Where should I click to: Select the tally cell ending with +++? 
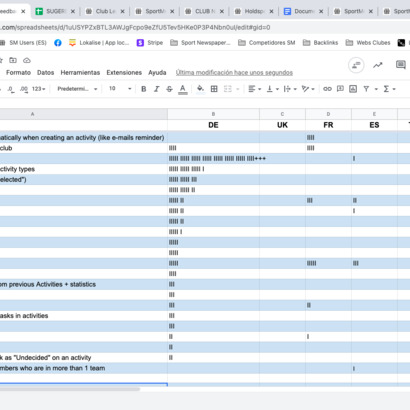pos(213,158)
